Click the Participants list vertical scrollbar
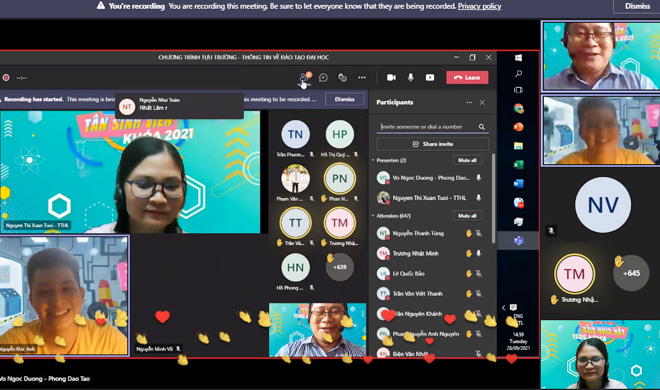The image size is (660, 390). tap(493, 198)
